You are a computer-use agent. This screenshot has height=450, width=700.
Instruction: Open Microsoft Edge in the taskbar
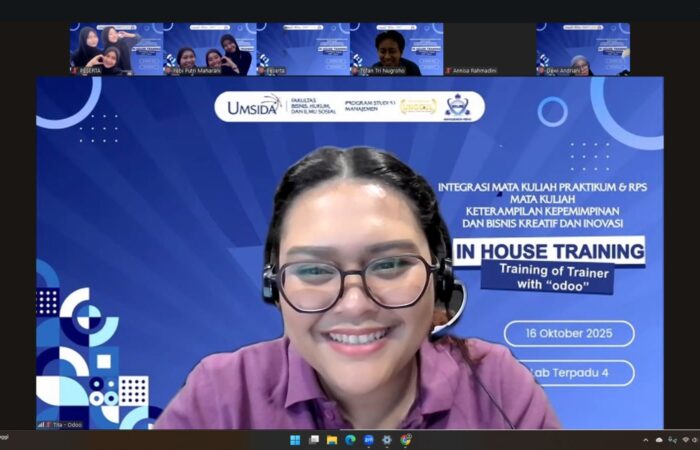pos(350,440)
